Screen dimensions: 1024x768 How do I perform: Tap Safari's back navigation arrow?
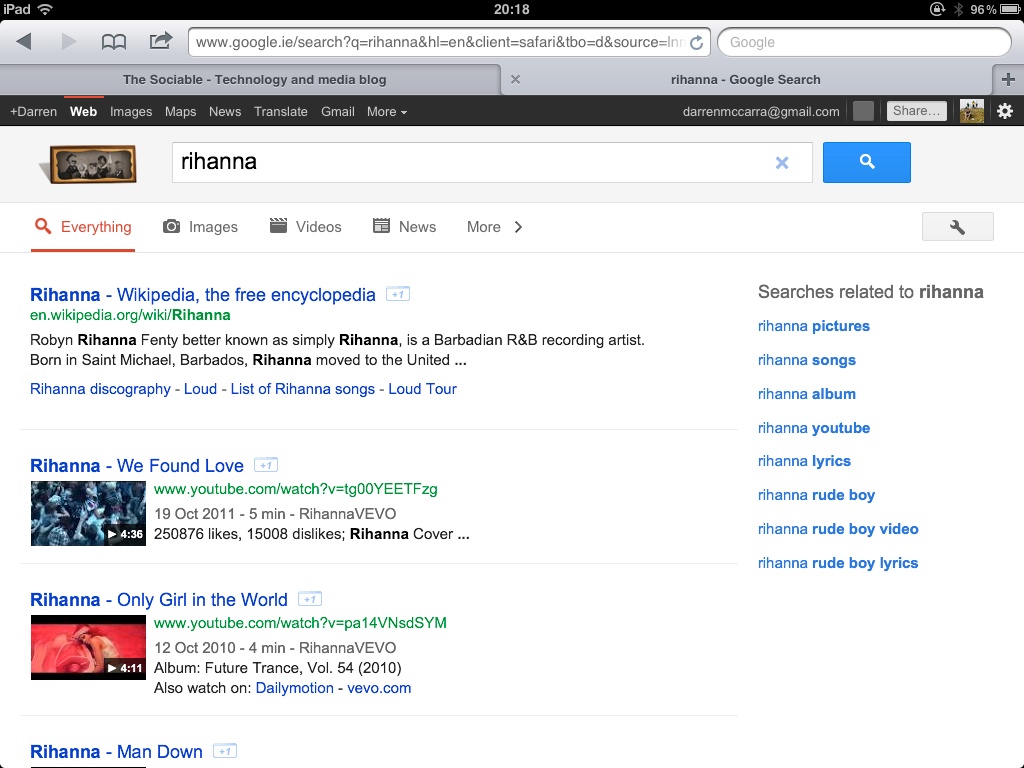(25, 41)
